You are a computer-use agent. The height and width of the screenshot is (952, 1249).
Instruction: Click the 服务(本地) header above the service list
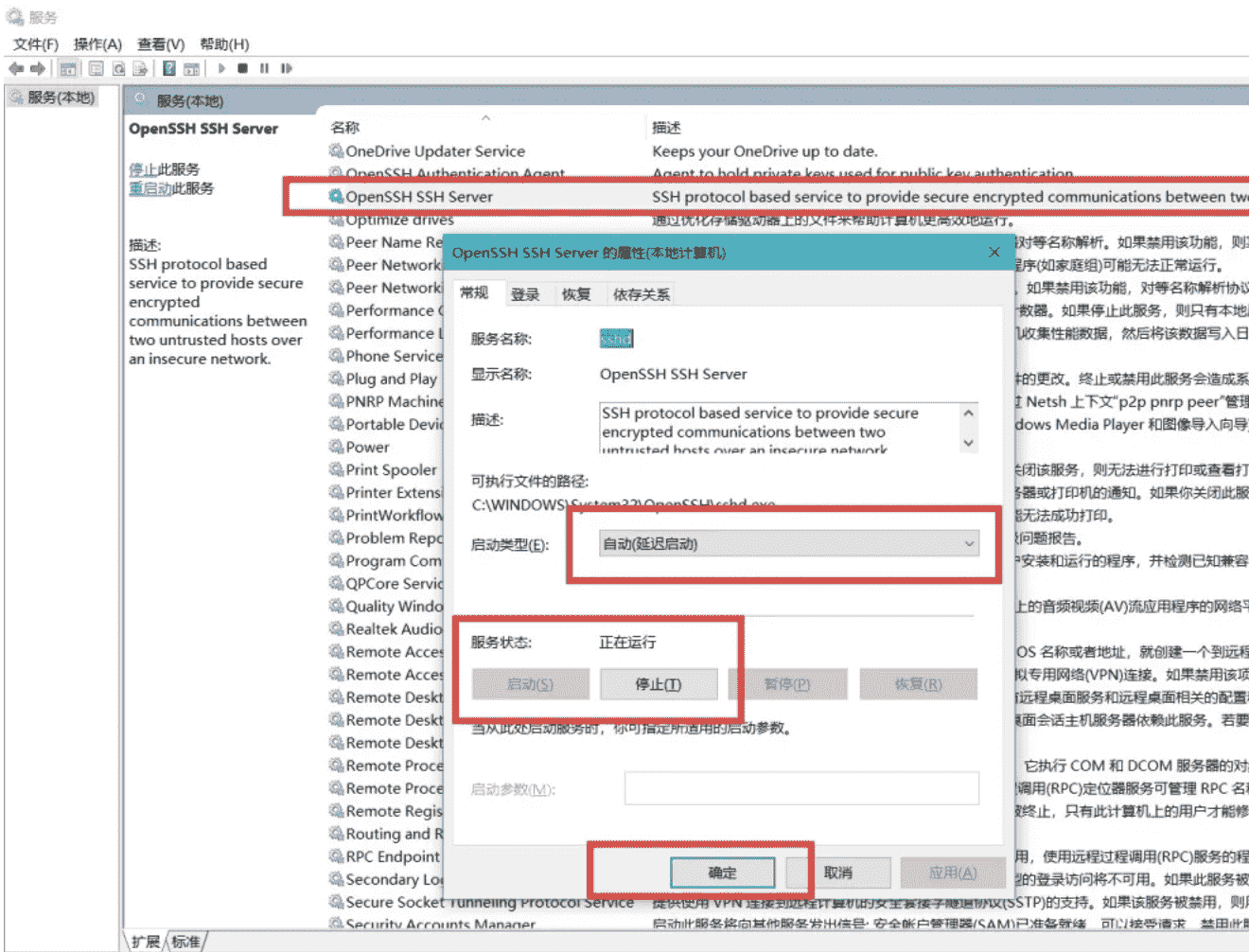click(189, 100)
